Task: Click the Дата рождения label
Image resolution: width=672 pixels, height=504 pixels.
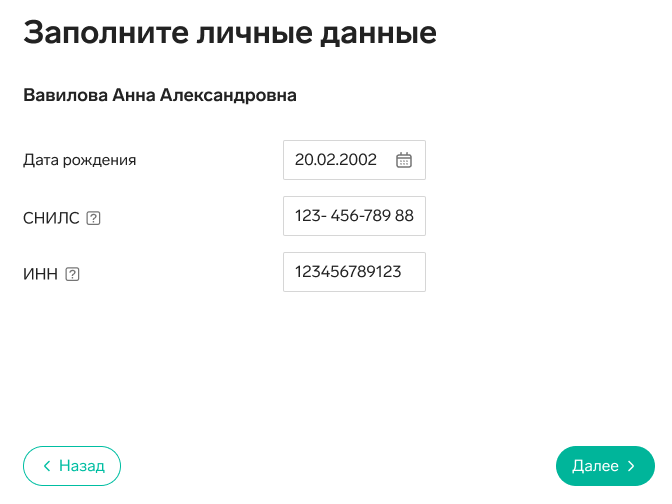Action: point(80,160)
